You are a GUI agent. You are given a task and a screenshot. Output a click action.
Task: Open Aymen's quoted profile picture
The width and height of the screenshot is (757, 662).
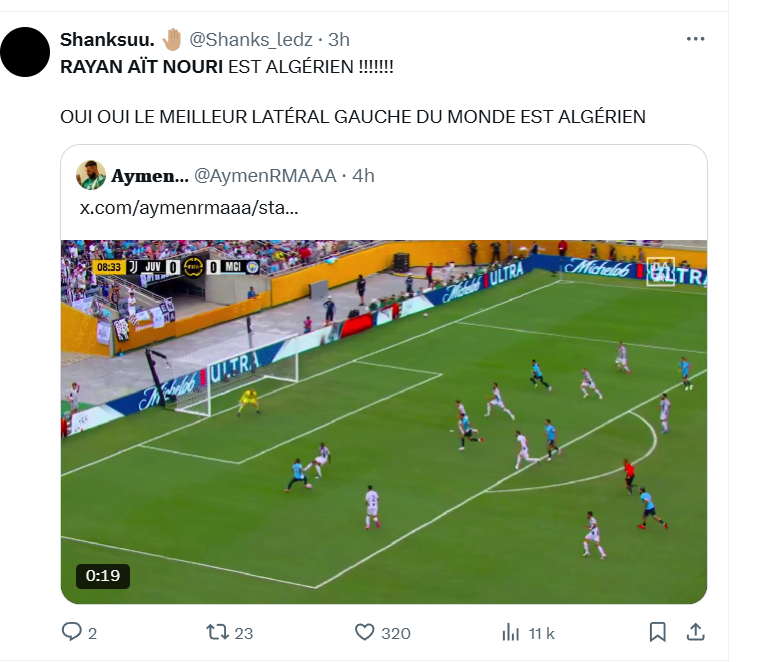tap(91, 175)
